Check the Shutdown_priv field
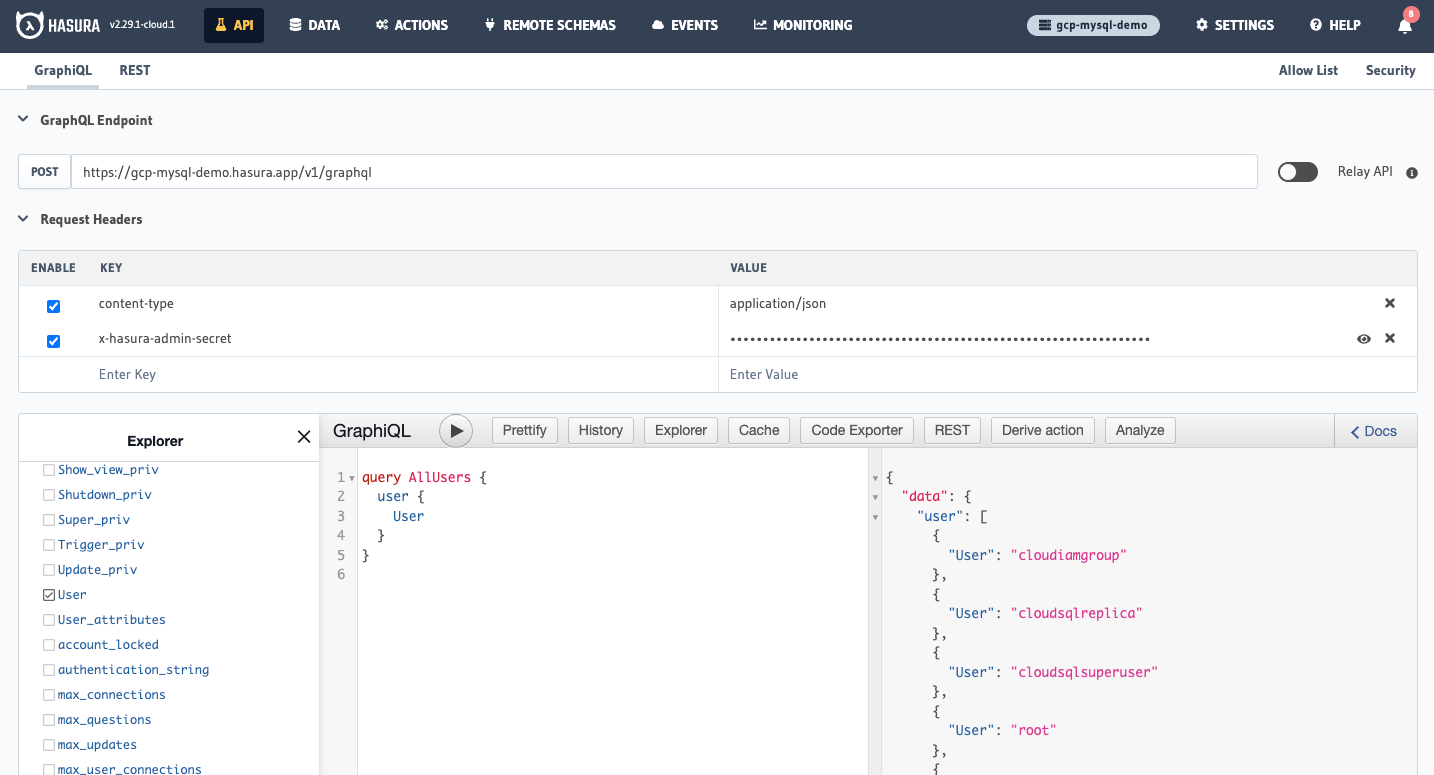 (49, 494)
